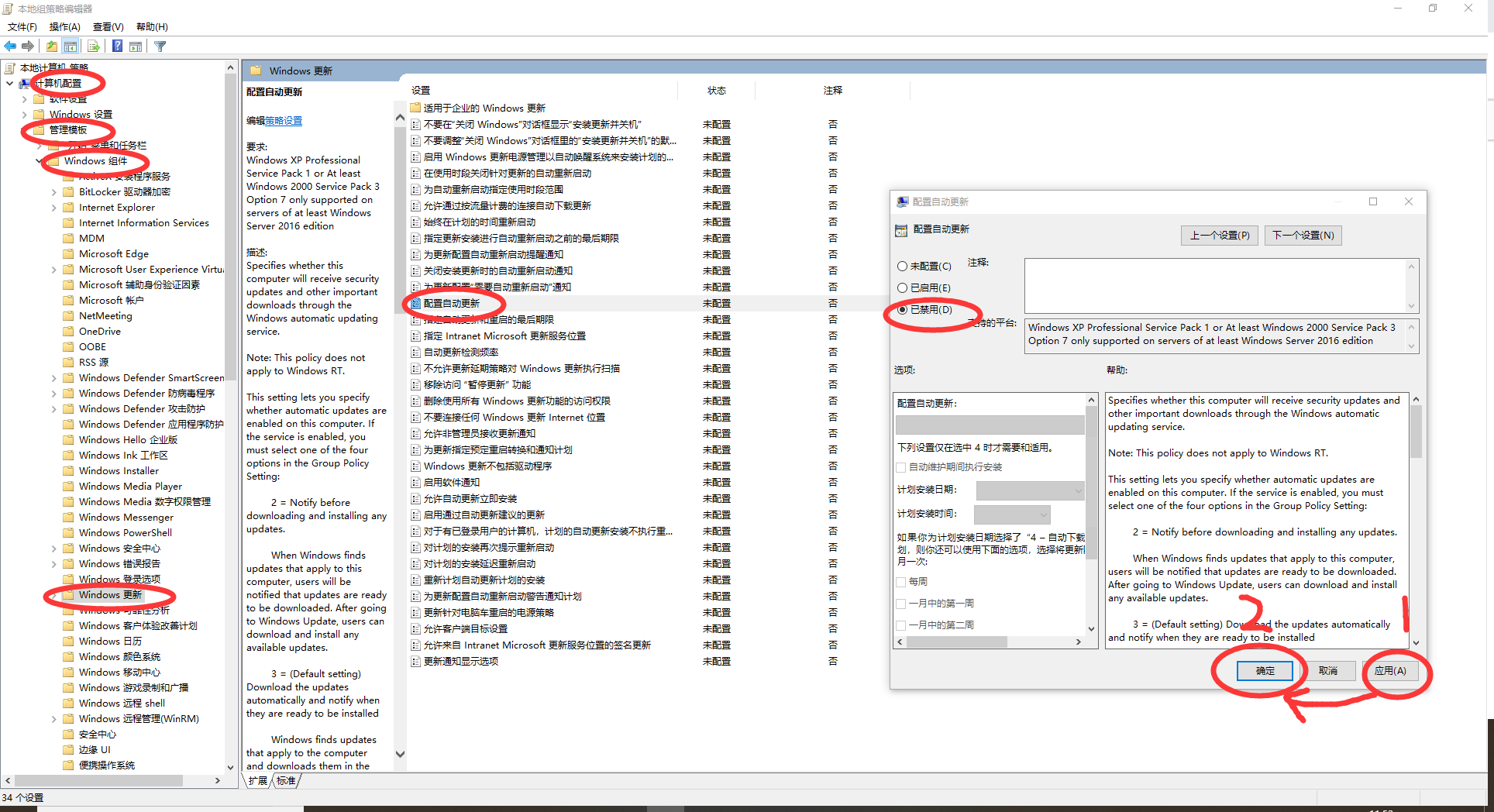
Task: Expand the Internet Explorer tree node
Action: pos(53,207)
